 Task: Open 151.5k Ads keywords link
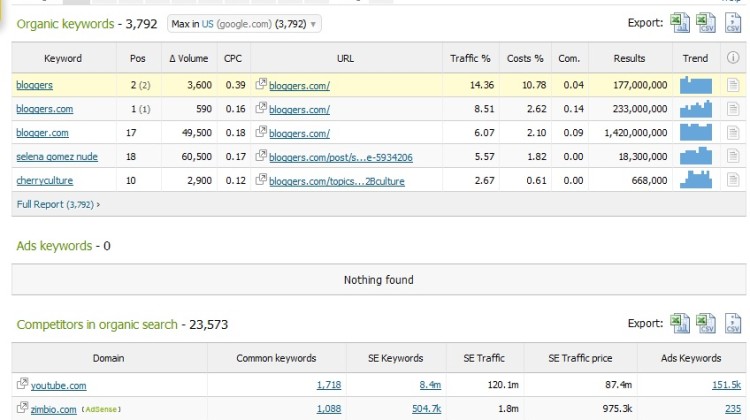tap(726, 385)
